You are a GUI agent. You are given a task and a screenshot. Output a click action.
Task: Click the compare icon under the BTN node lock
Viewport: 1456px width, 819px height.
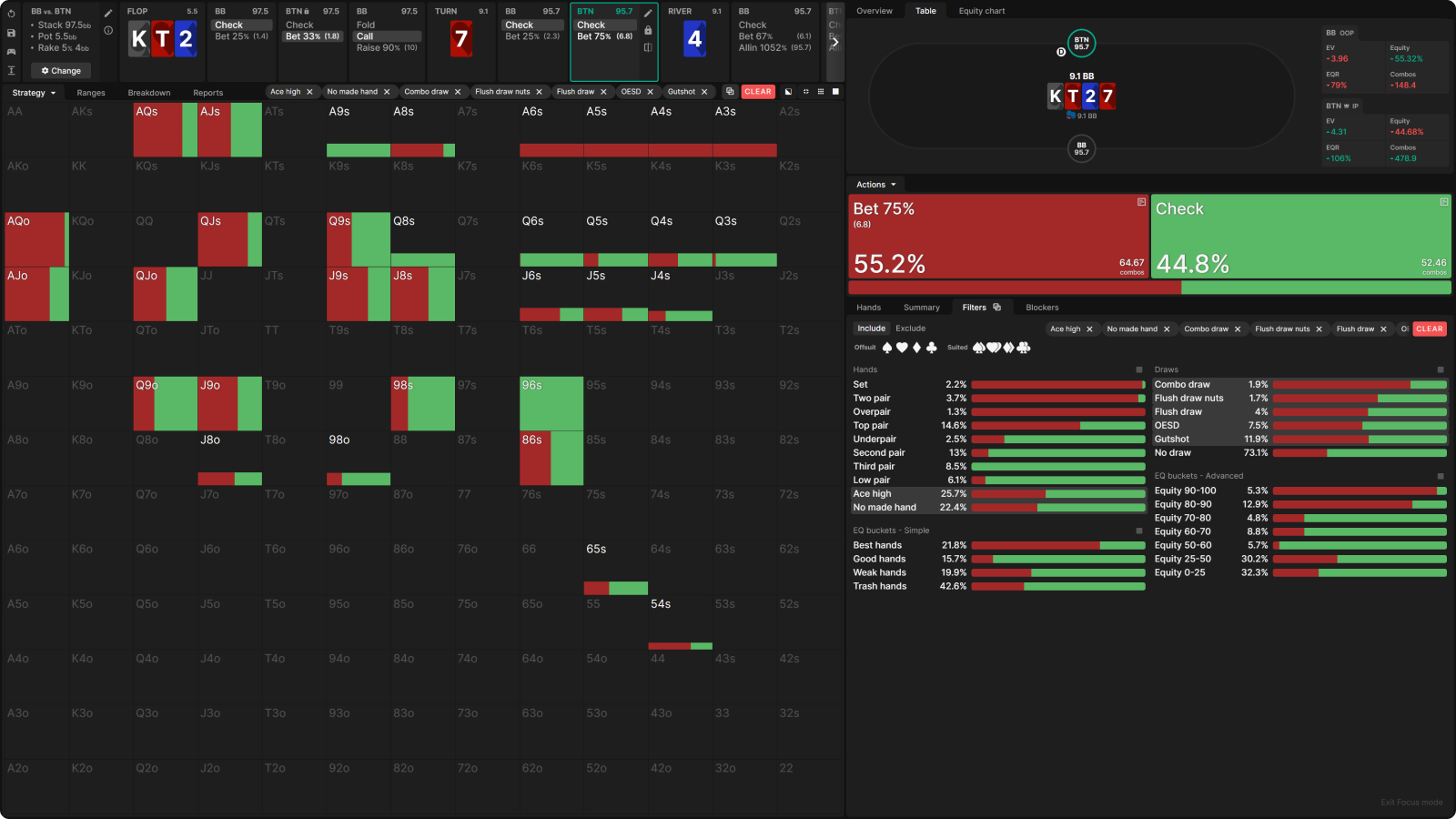648,47
